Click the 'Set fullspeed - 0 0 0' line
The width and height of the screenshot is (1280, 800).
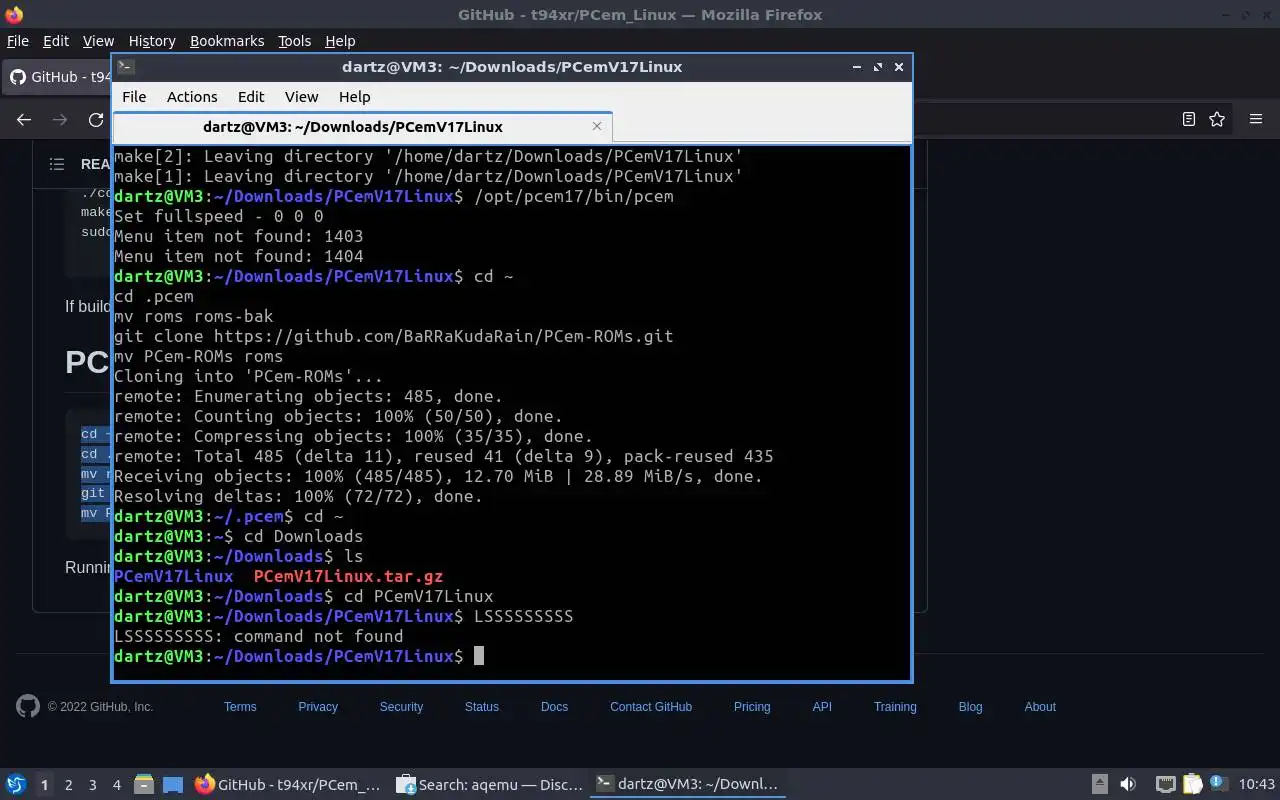(x=218, y=216)
